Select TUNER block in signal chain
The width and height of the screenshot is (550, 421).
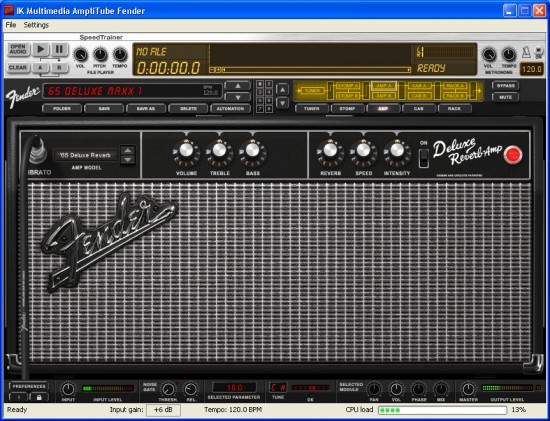[x=312, y=91]
